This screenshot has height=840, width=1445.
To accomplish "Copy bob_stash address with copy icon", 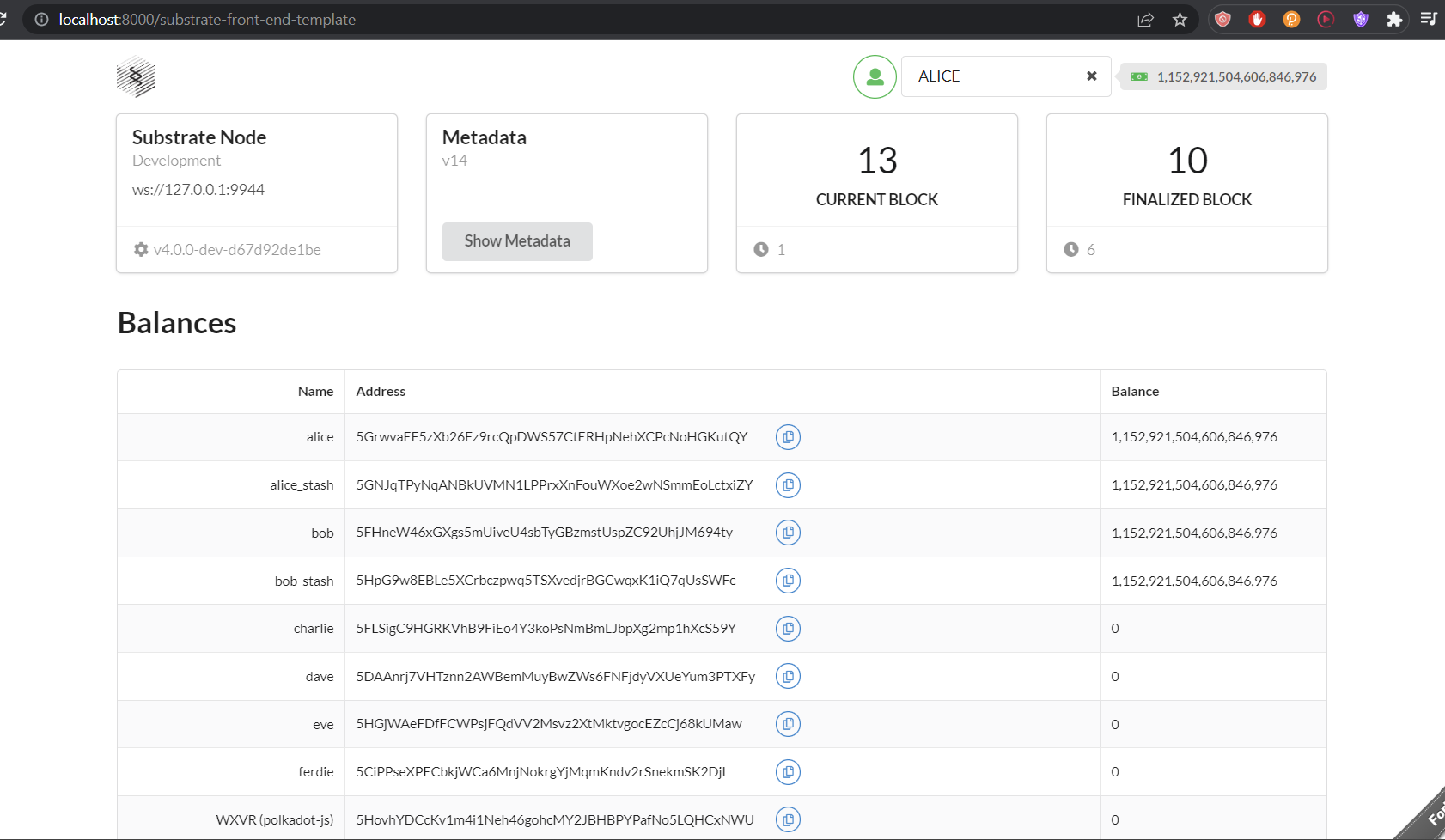I will 788,581.
